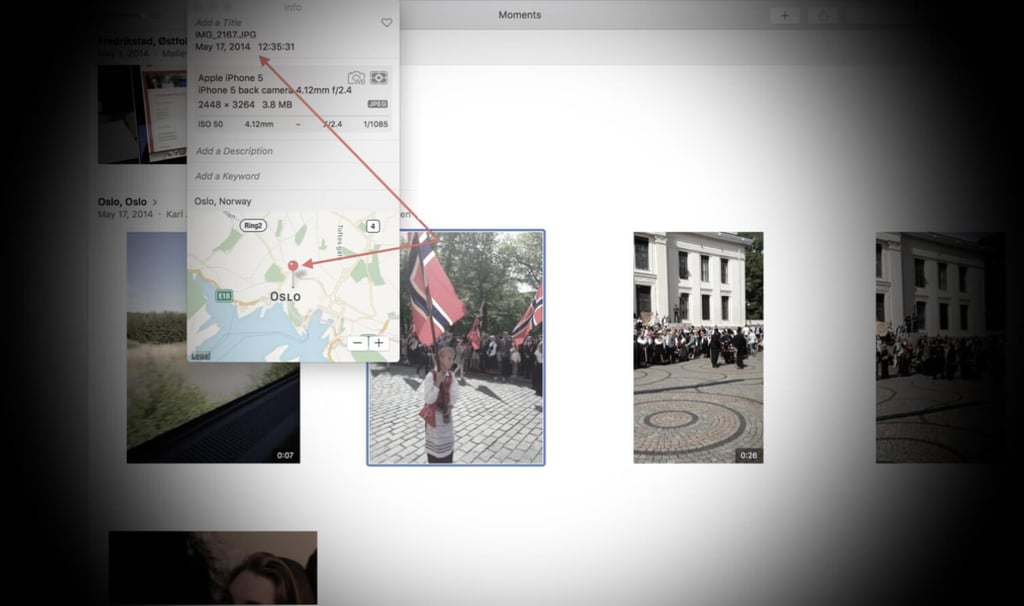
Task: Click the Oslo, Oslo moment heading
Action: tap(122, 202)
